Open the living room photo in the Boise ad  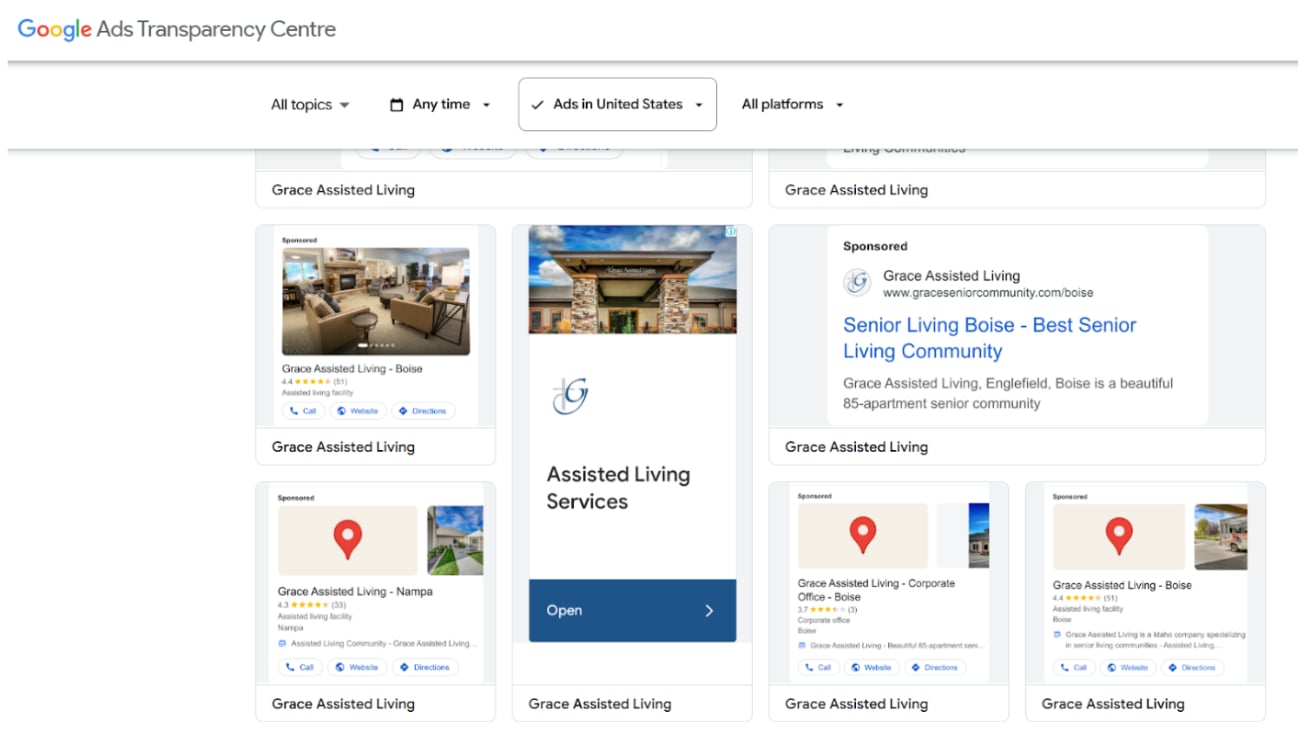(376, 301)
